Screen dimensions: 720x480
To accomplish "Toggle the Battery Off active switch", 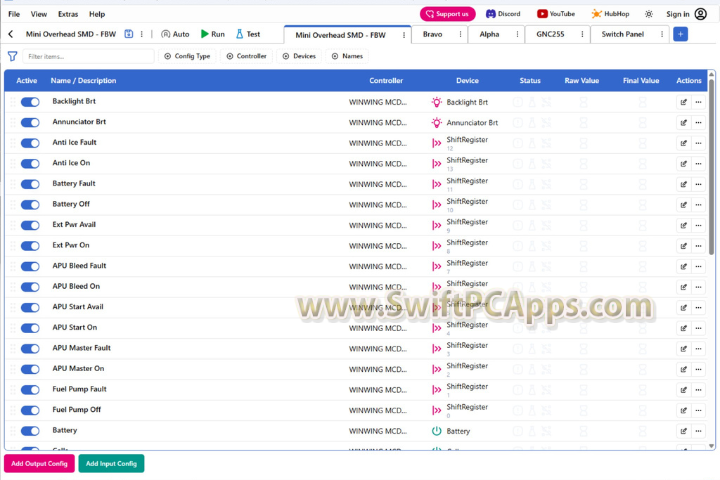I will click(30, 205).
